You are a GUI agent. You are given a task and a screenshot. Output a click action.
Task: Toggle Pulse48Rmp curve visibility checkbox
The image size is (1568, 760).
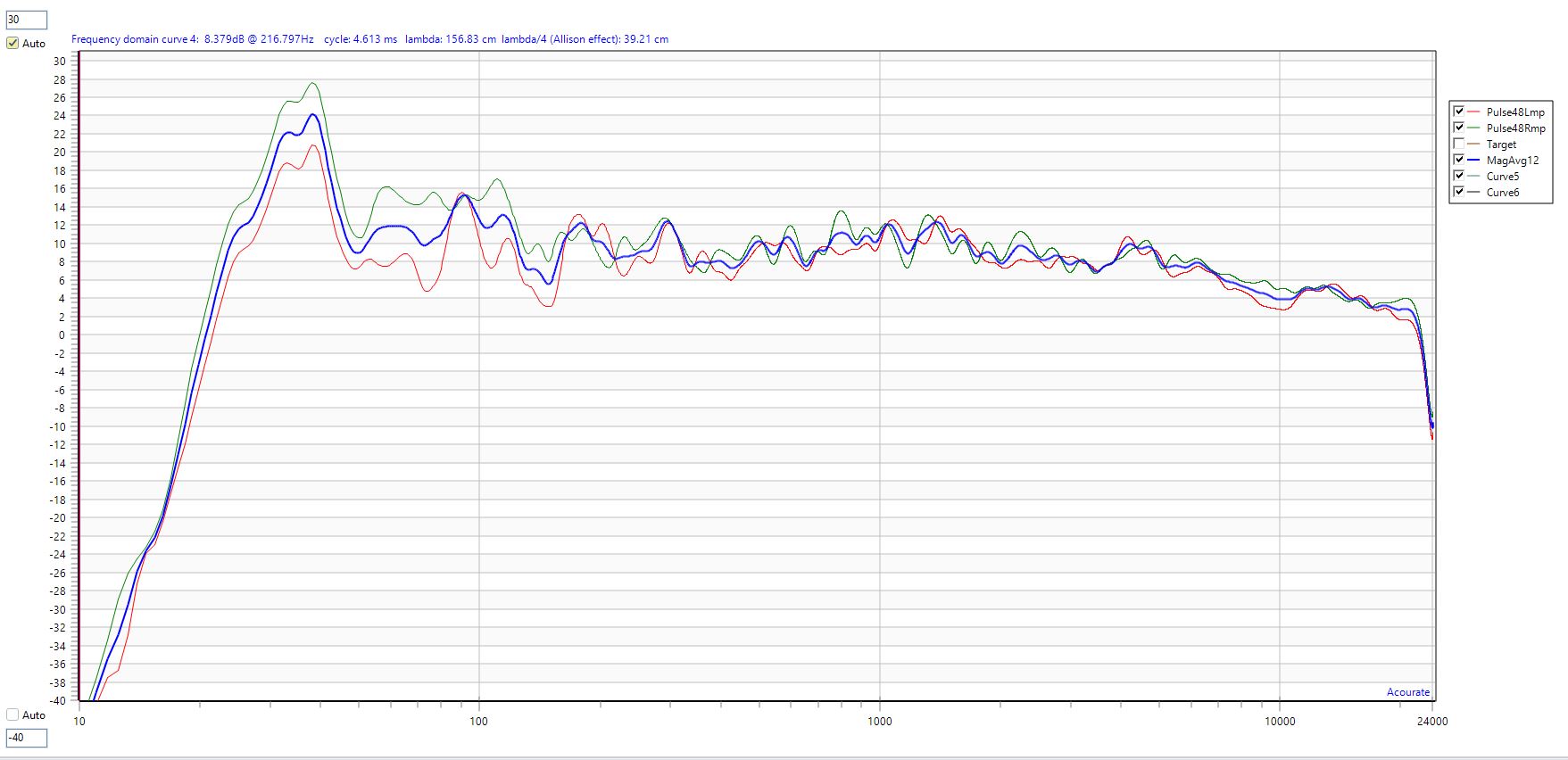(x=1459, y=128)
